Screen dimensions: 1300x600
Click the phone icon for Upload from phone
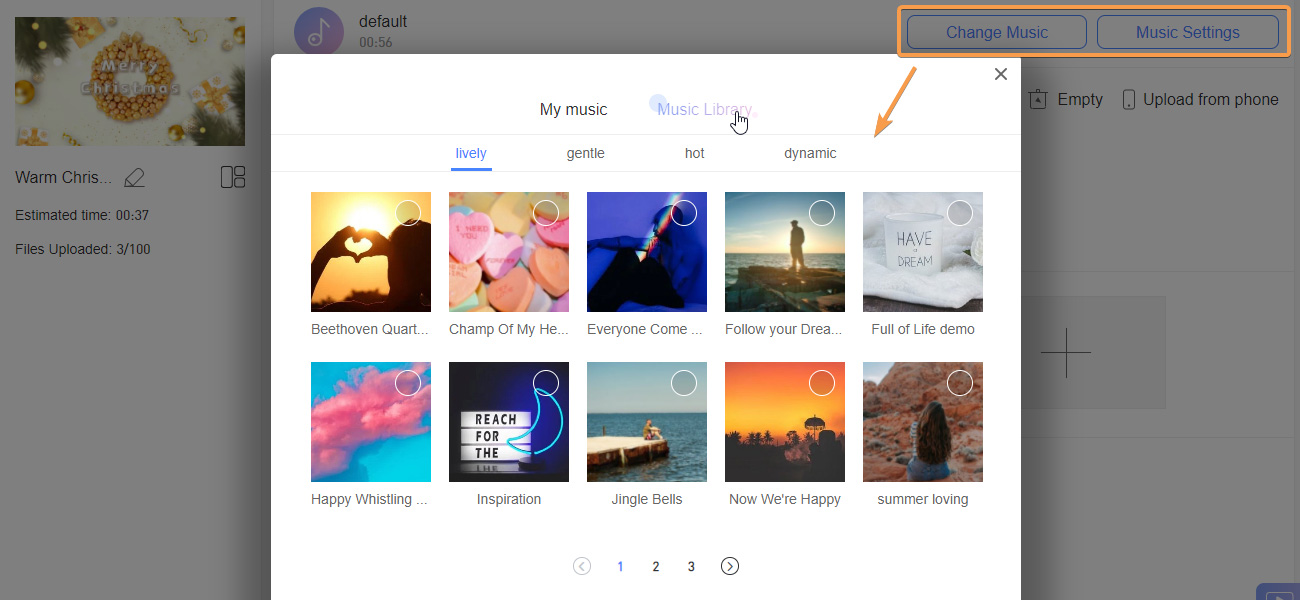coord(1128,99)
